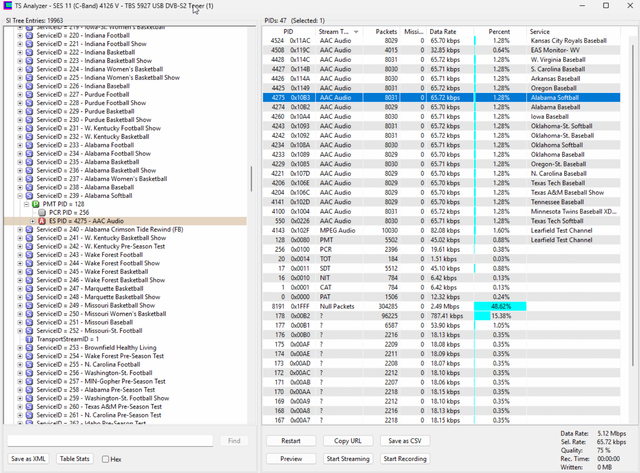Click the gray PCR PID 256 icon
This screenshot has height=473, width=640.
pos(42,213)
